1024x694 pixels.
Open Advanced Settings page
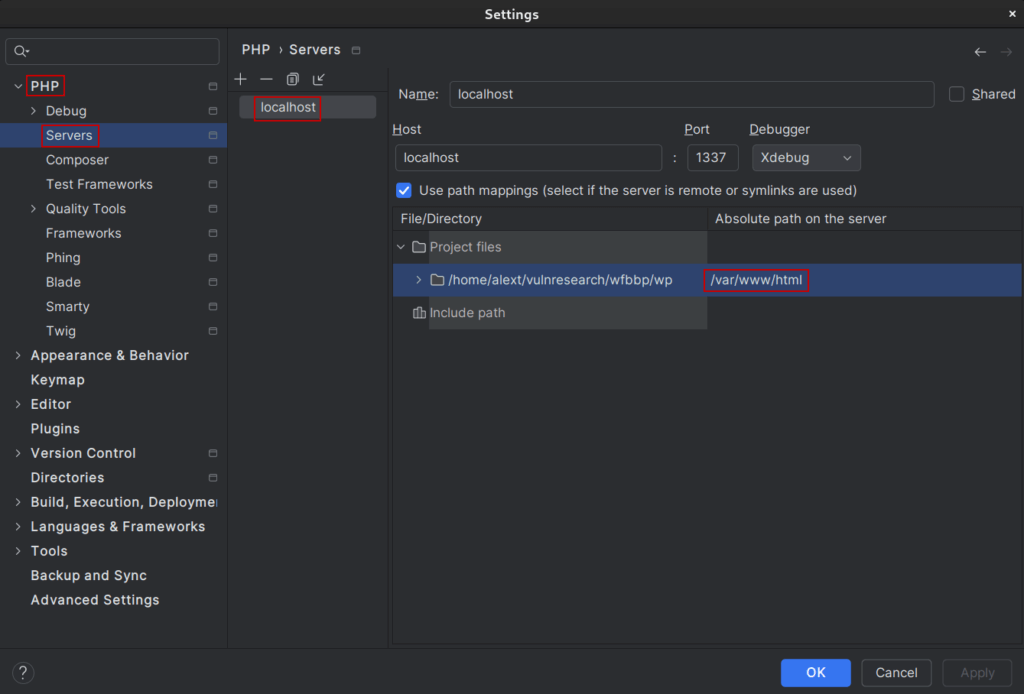pos(95,600)
